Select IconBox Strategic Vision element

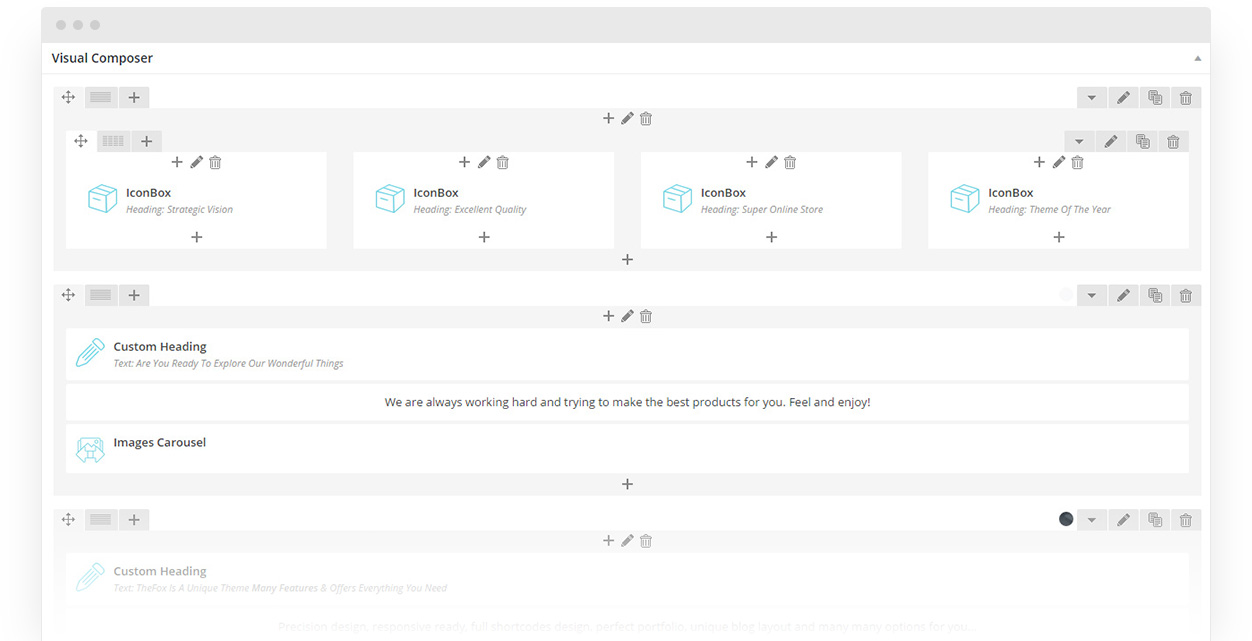tap(196, 200)
